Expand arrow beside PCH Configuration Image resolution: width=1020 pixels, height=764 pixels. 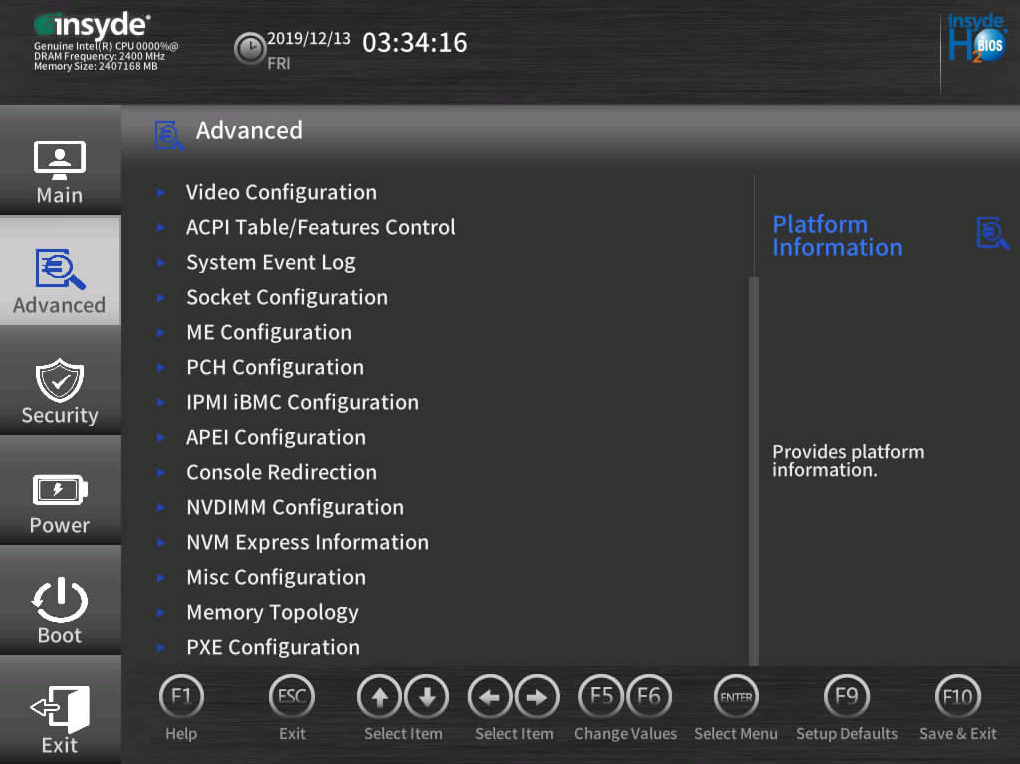[x=161, y=367]
